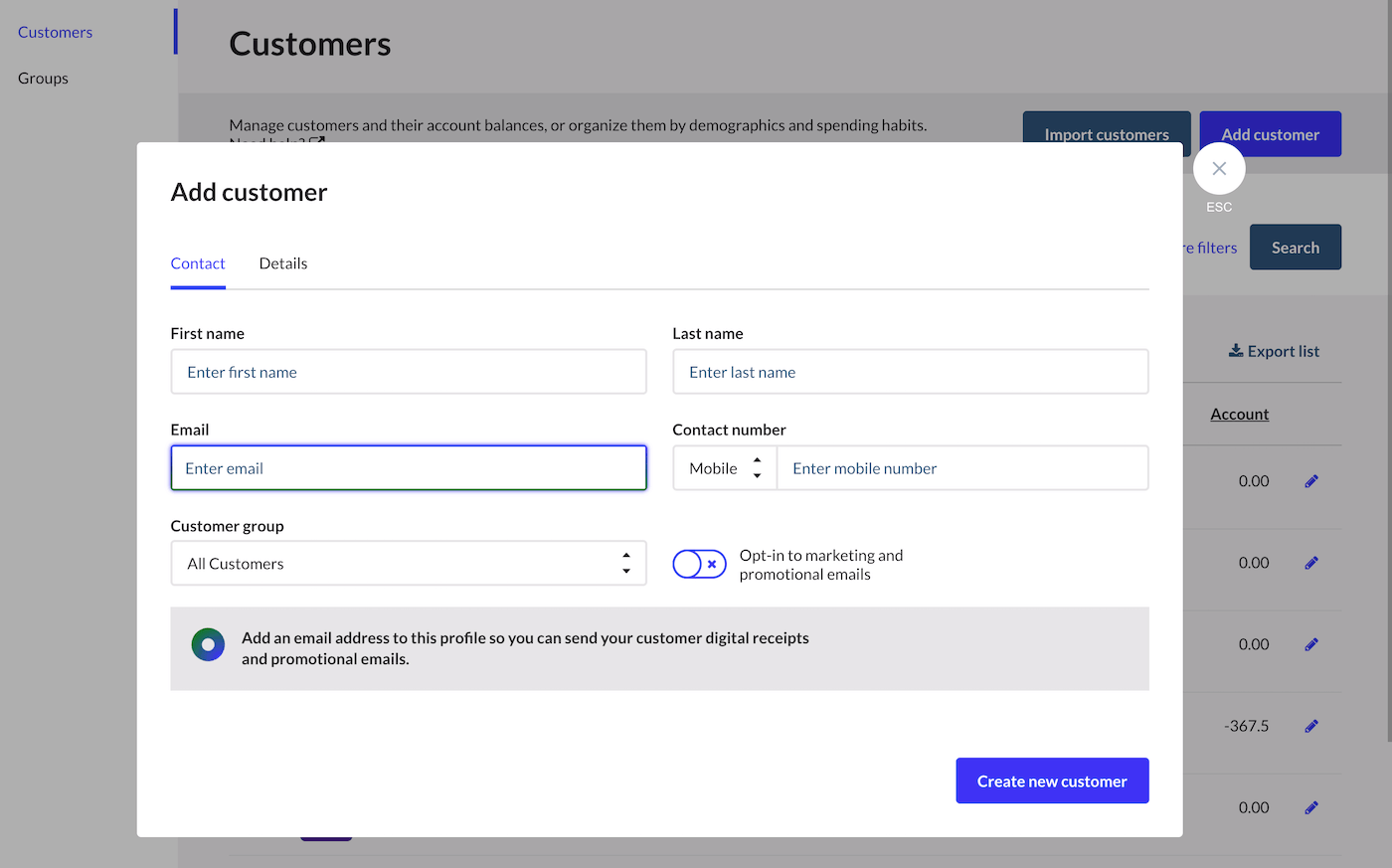Click into the Last name field
This screenshot has width=1392, height=868.
point(911,372)
